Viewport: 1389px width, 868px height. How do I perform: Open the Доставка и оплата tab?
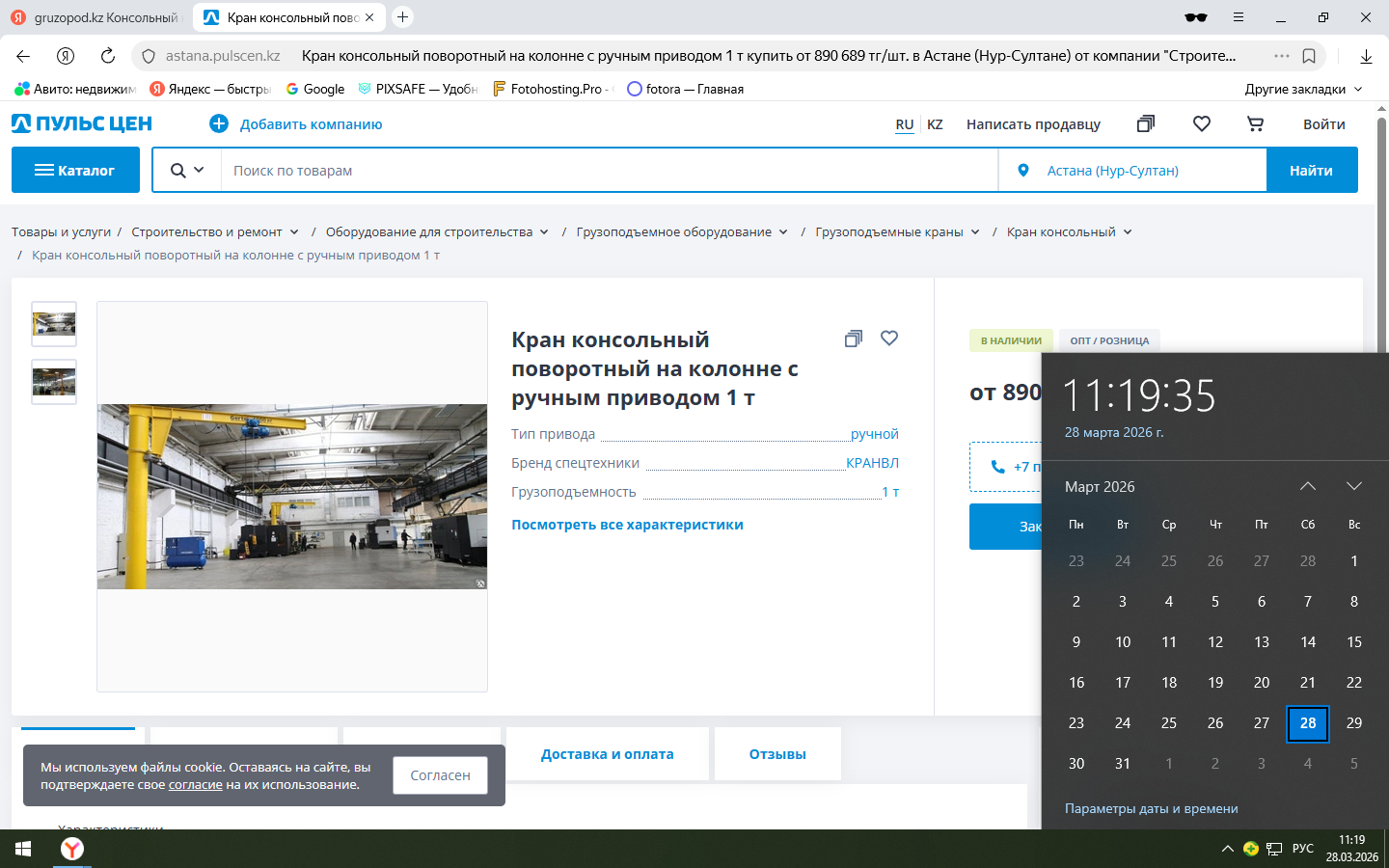tap(607, 754)
